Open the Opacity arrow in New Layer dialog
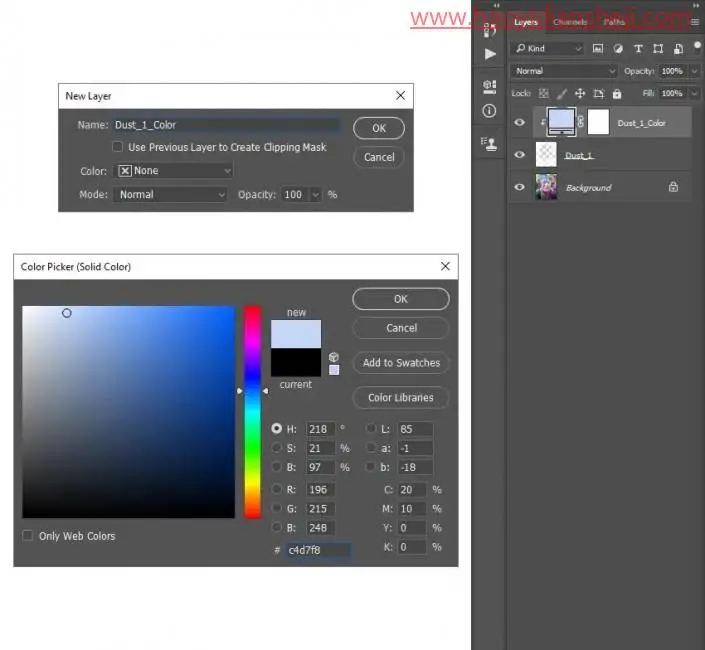This screenshot has width=705, height=650. [316, 195]
